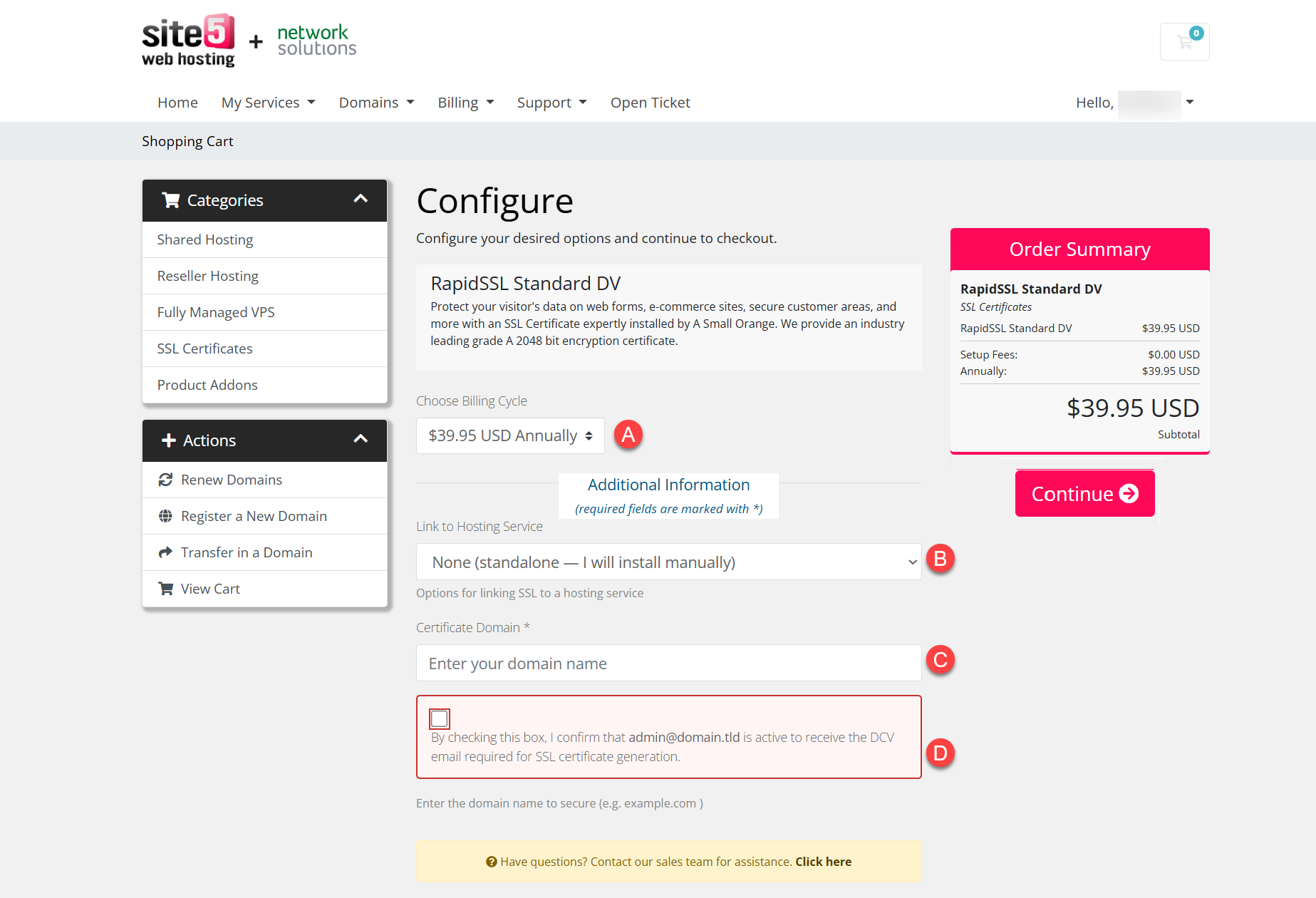Collapse the Actions panel chevron
Image resolution: width=1316 pixels, height=898 pixels.
(361, 439)
